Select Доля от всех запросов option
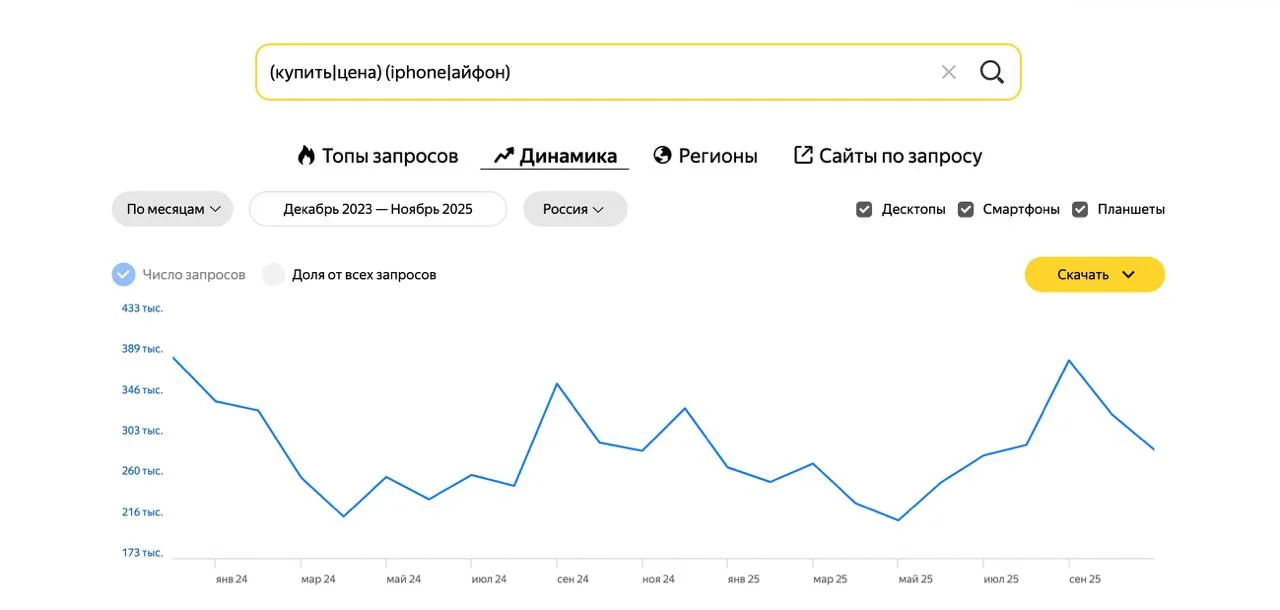1280x610 pixels. click(274, 275)
